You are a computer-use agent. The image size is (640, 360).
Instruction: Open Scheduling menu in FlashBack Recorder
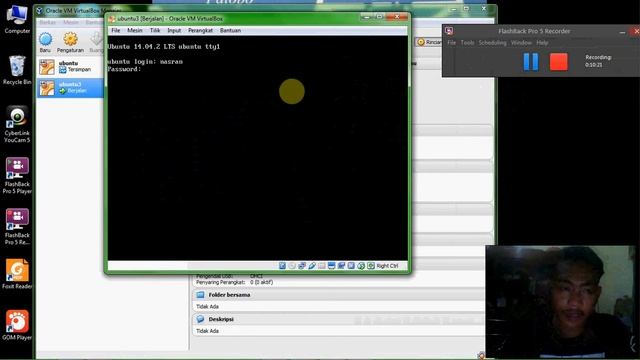point(492,42)
